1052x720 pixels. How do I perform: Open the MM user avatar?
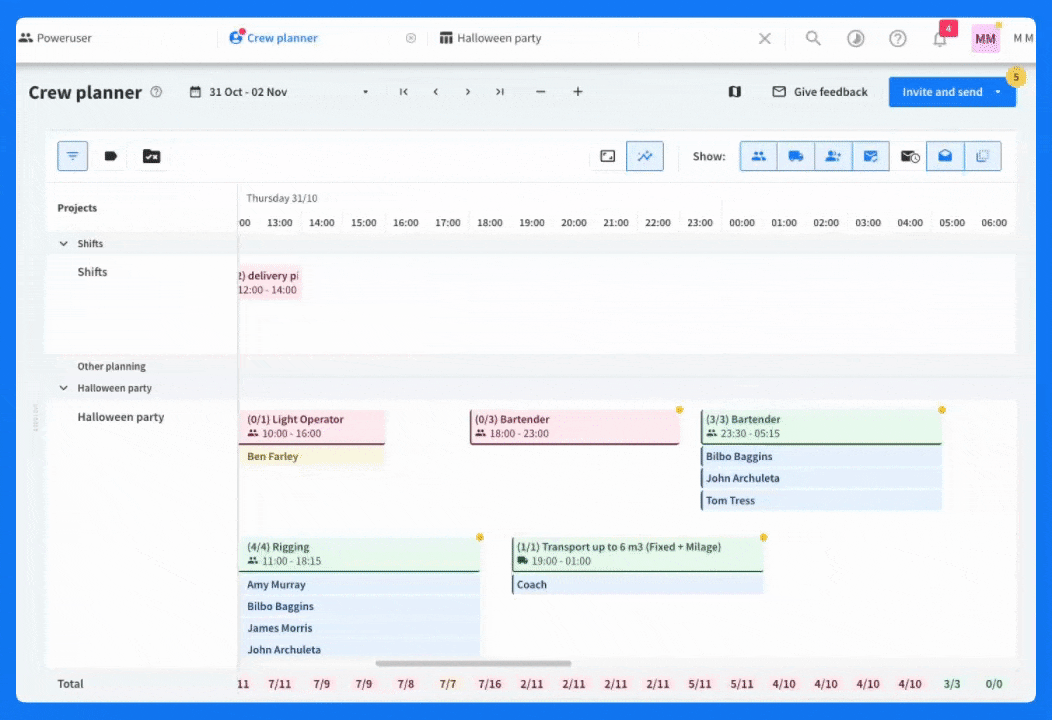pyautogui.click(x=986, y=39)
